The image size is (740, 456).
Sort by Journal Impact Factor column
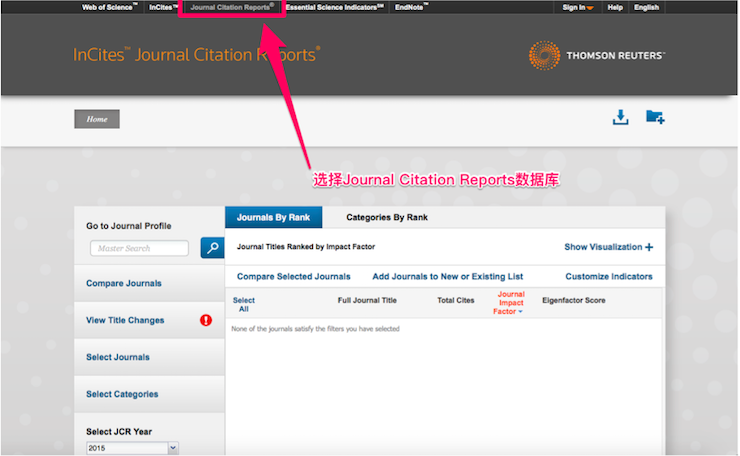(510, 303)
